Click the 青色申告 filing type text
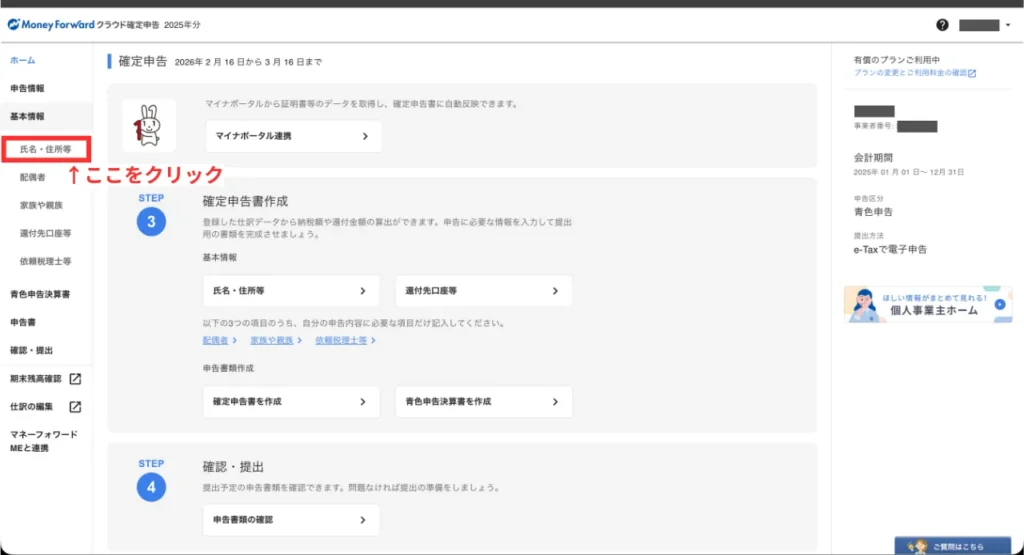 tap(873, 212)
